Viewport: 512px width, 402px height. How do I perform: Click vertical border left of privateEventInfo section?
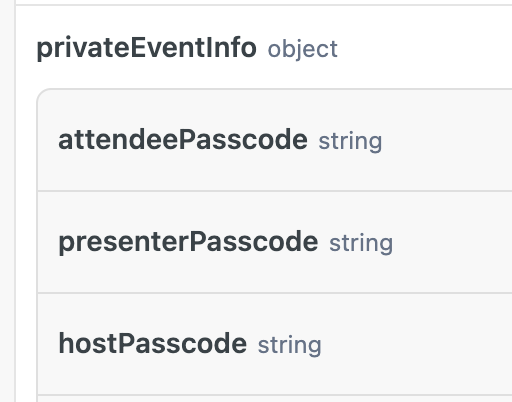pyautogui.click(x=15, y=200)
